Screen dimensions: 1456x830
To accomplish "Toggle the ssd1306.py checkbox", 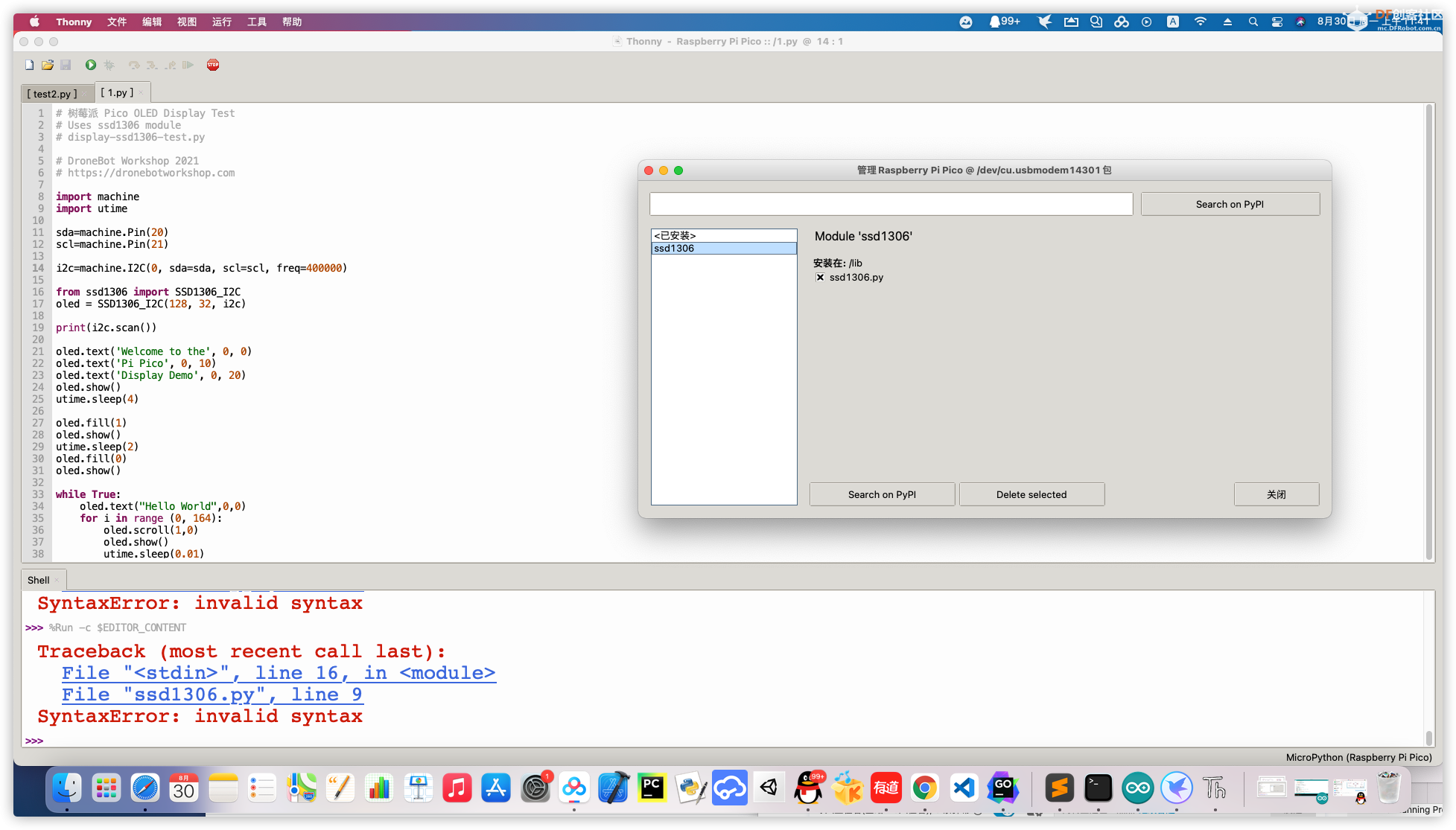I will pyautogui.click(x=820, y=277).
